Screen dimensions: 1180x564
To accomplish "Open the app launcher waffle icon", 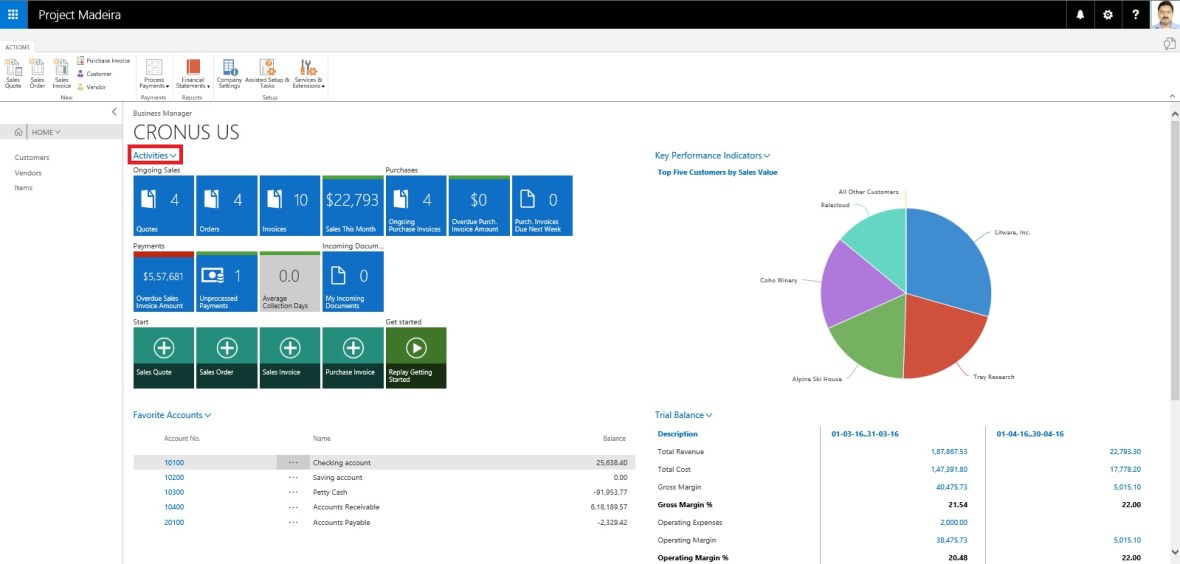I will [13, 14].
